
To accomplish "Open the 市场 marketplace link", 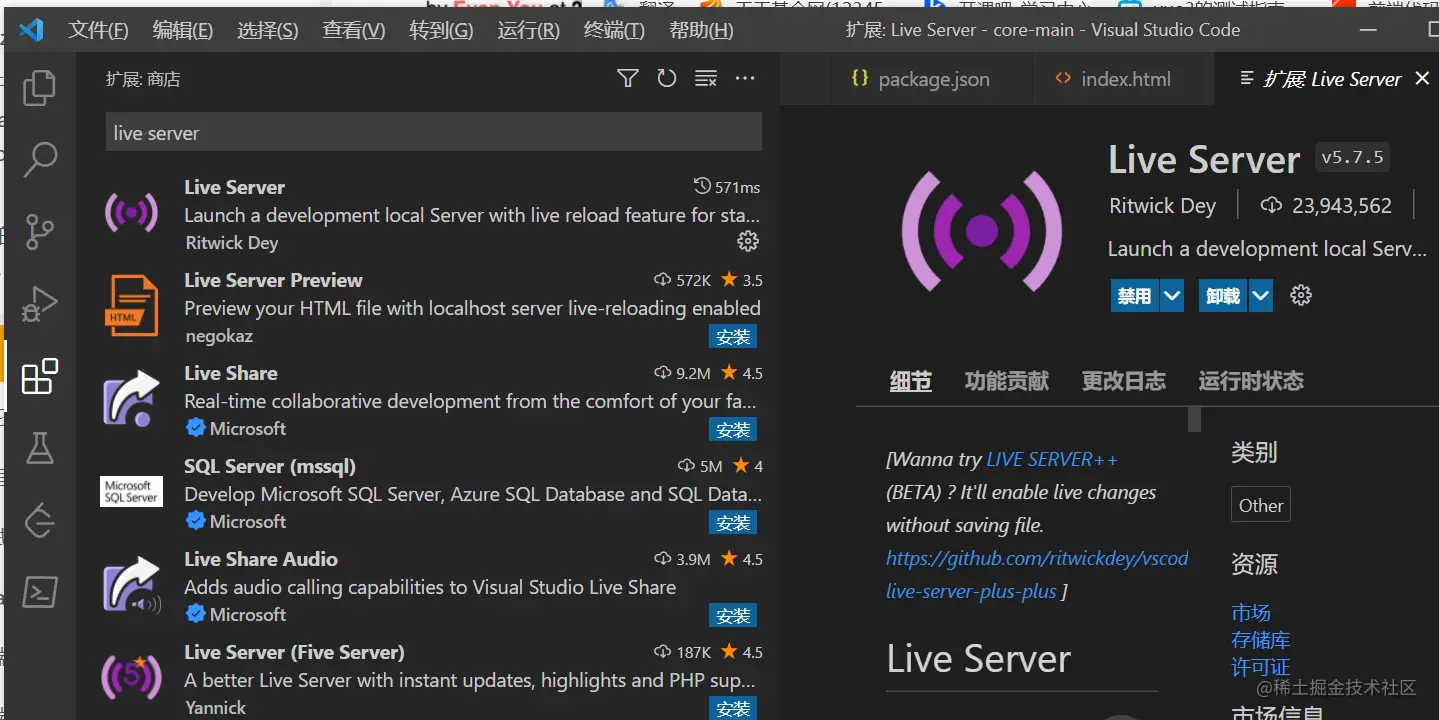I will pyautogui.click(x=1251, y=613).
